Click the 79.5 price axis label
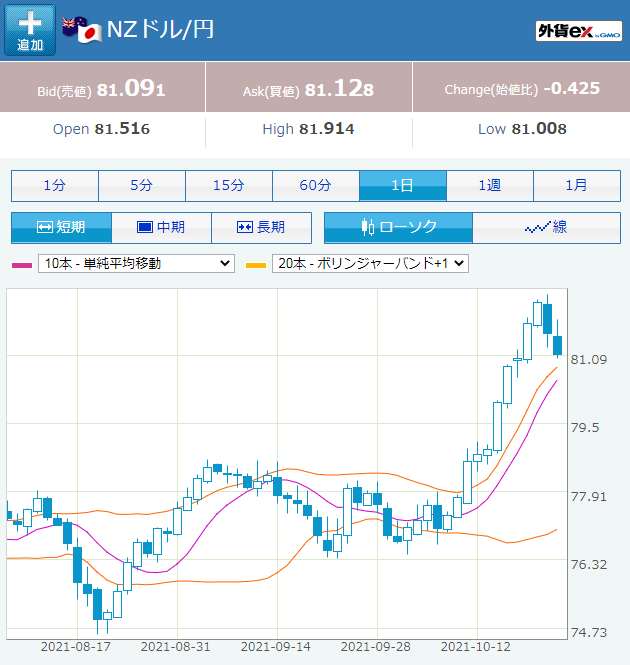The width and height of the screenshot is (630, 665). coord(585,428)
